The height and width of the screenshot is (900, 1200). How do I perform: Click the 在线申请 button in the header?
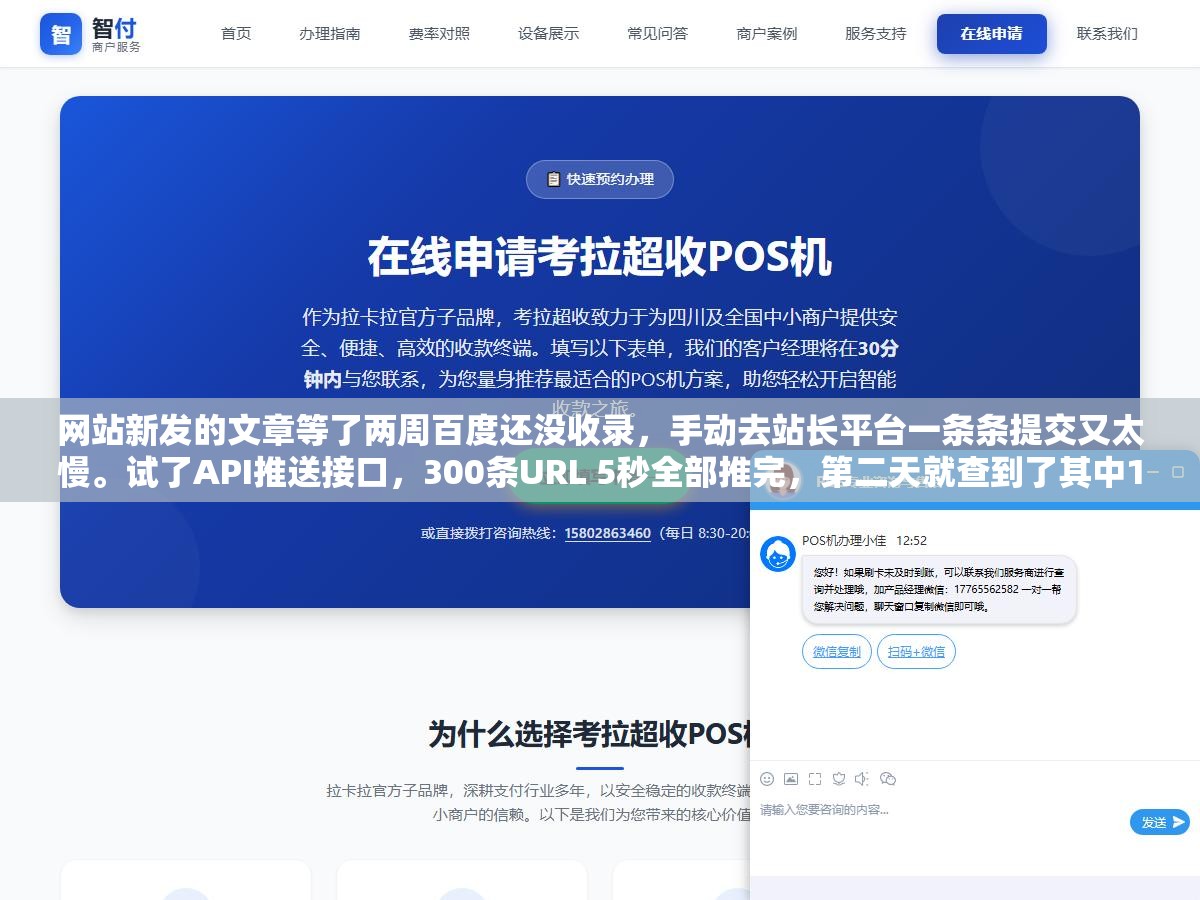tap(992, 34)
